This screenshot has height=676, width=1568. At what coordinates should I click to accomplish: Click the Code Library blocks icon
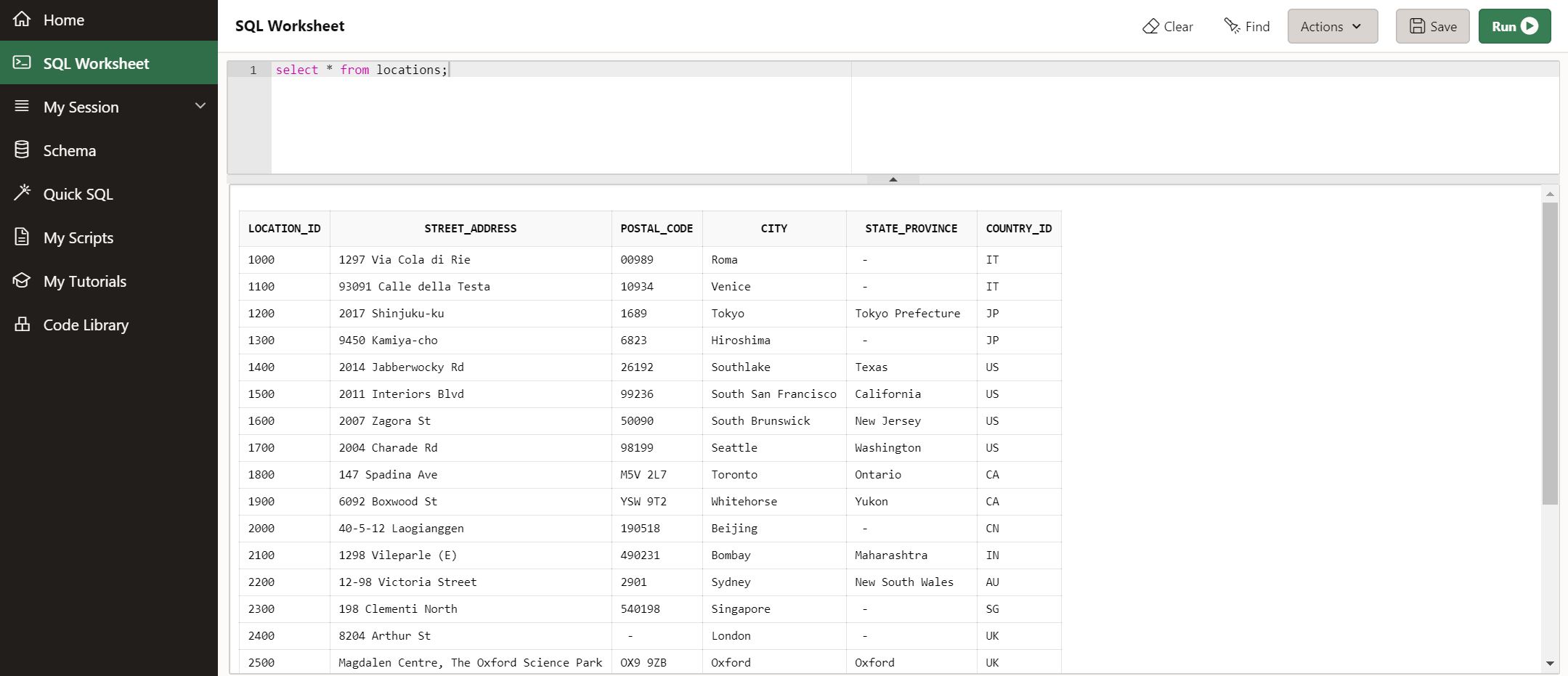point(22,324)
